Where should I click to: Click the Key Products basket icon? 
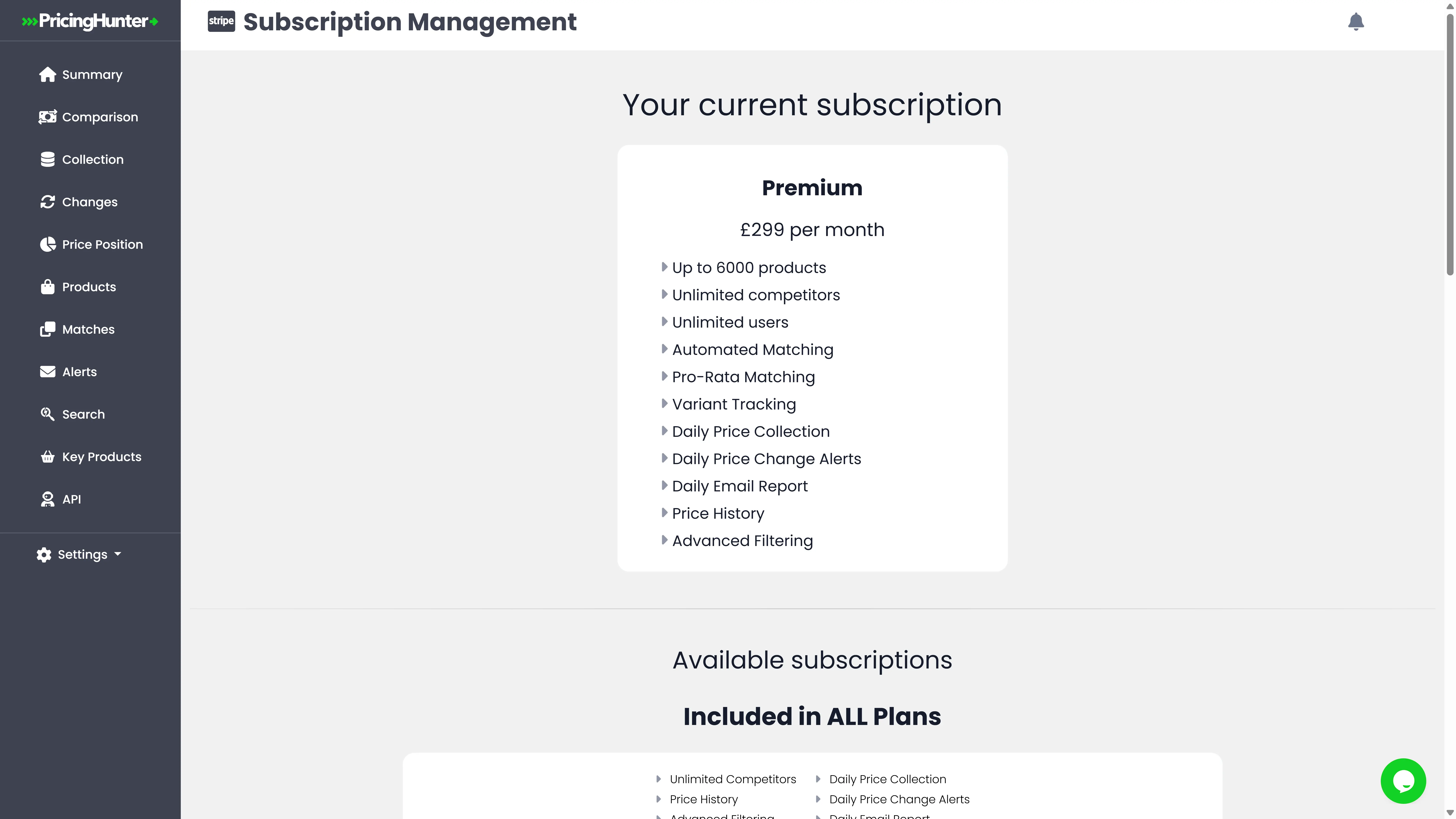point(47,457)
